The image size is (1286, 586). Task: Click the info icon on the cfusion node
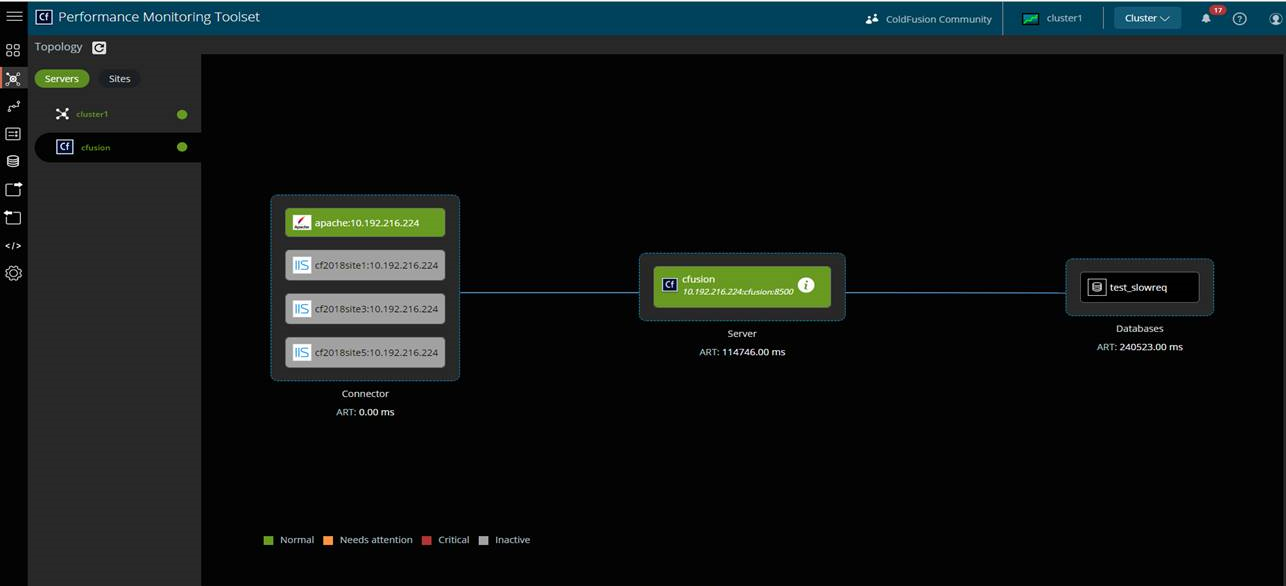(x=806, y=285)
